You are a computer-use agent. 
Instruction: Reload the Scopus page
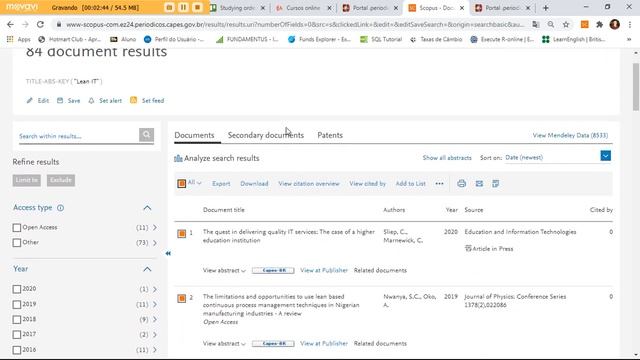point(40,24)
